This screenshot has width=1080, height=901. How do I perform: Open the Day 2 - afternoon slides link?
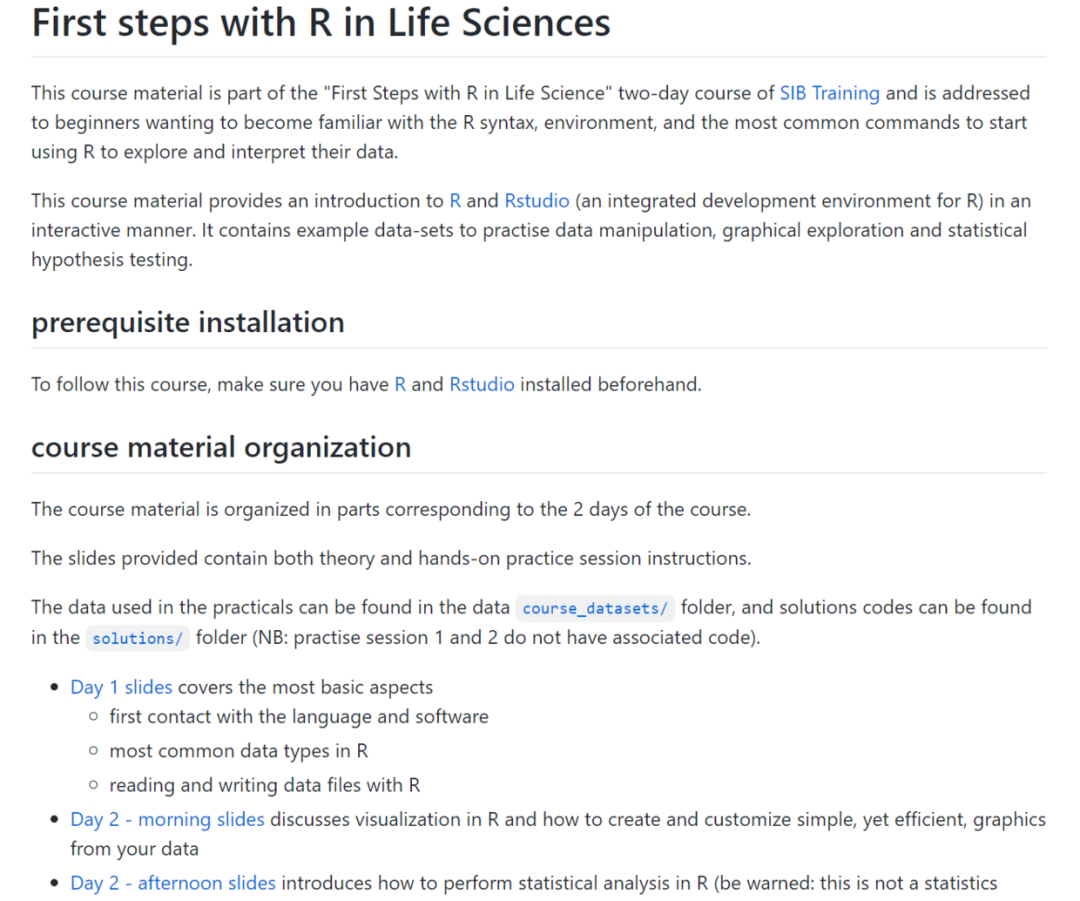coord(172,883)
